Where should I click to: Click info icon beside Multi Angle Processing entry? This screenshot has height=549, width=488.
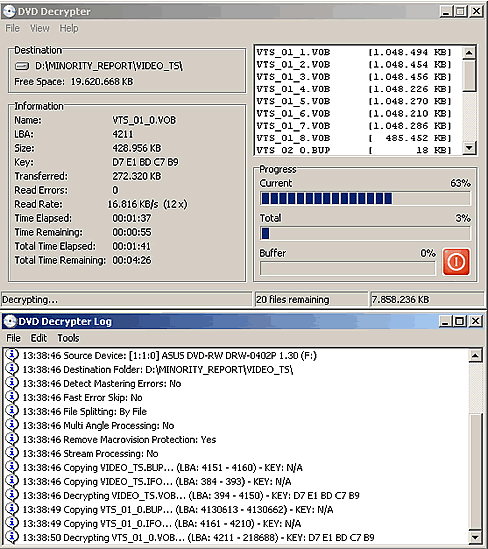[12, 425]
